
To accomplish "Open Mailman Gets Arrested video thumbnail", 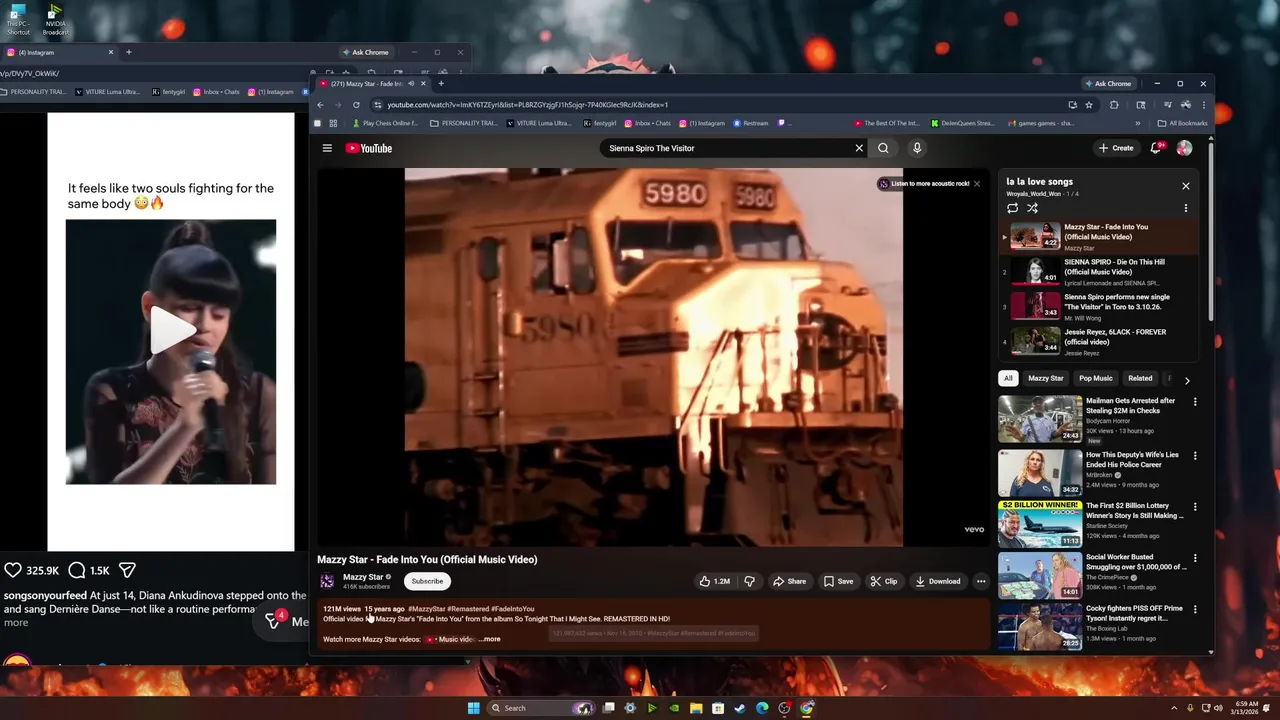I will point(1040,419).
